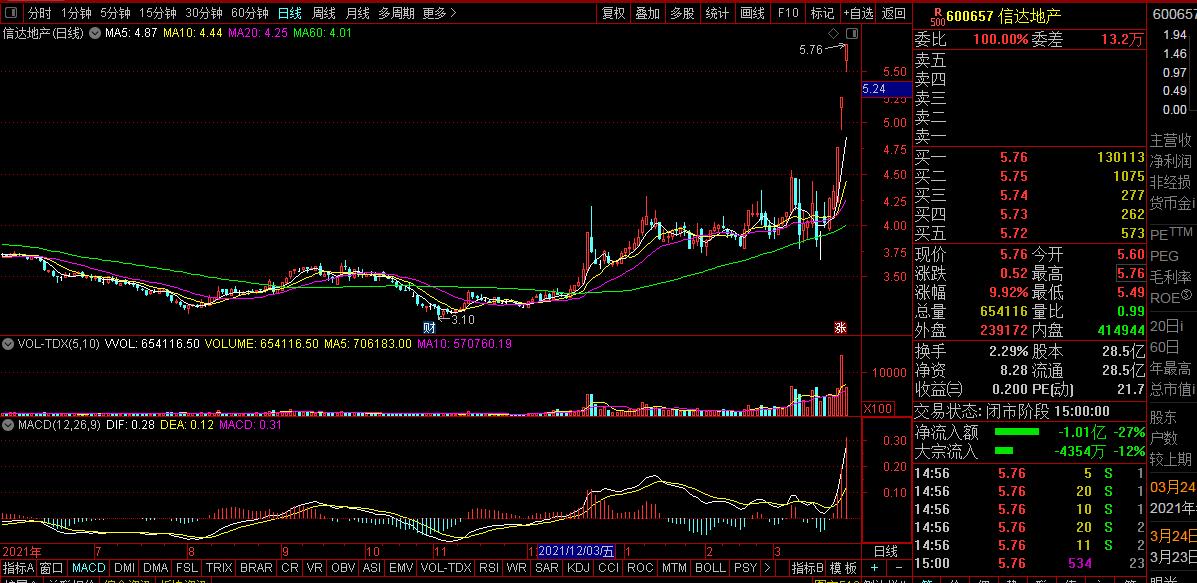Open the 多周期 multi-period view

pos(396,13)
